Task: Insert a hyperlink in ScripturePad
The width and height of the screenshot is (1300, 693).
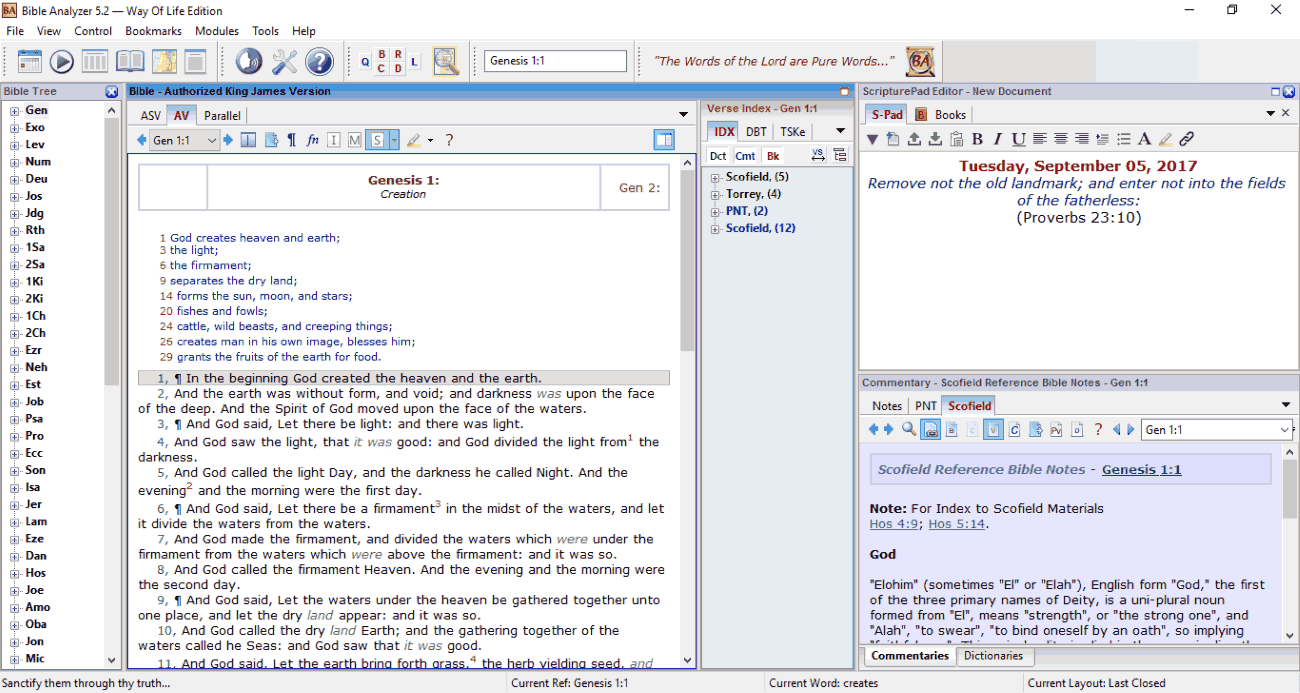Action: coord(1187,139)
